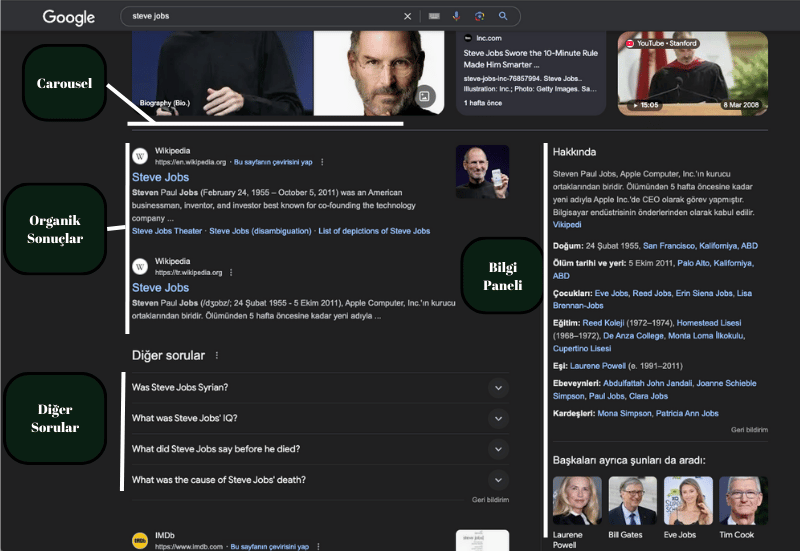
Task: Expand "What did Steve Jobs say before he died?"
Action: click(498, 449)
